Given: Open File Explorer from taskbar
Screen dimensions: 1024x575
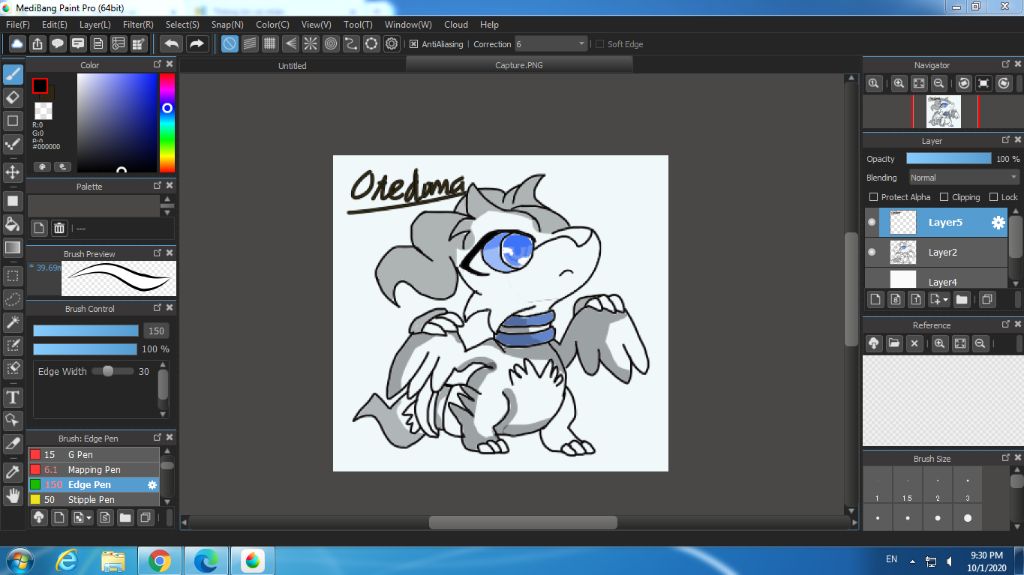Looking at the screenshot, I should (113, 561).
